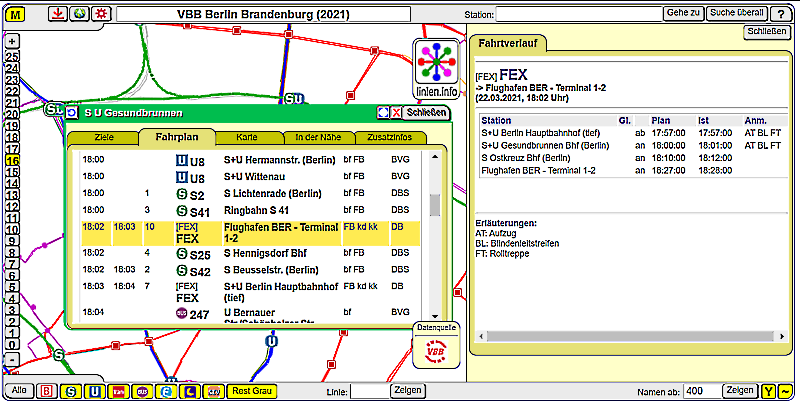This screenshot has height=402, width=800.
Task: Toggle the express E filter icon
Action: (x=166, y=392)
